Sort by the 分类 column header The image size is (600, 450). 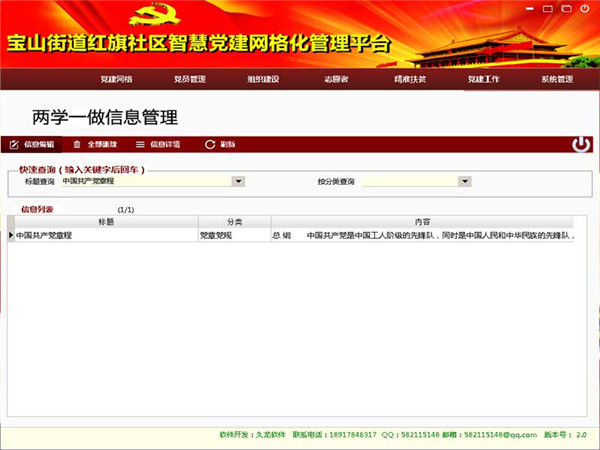click(235, 222)
